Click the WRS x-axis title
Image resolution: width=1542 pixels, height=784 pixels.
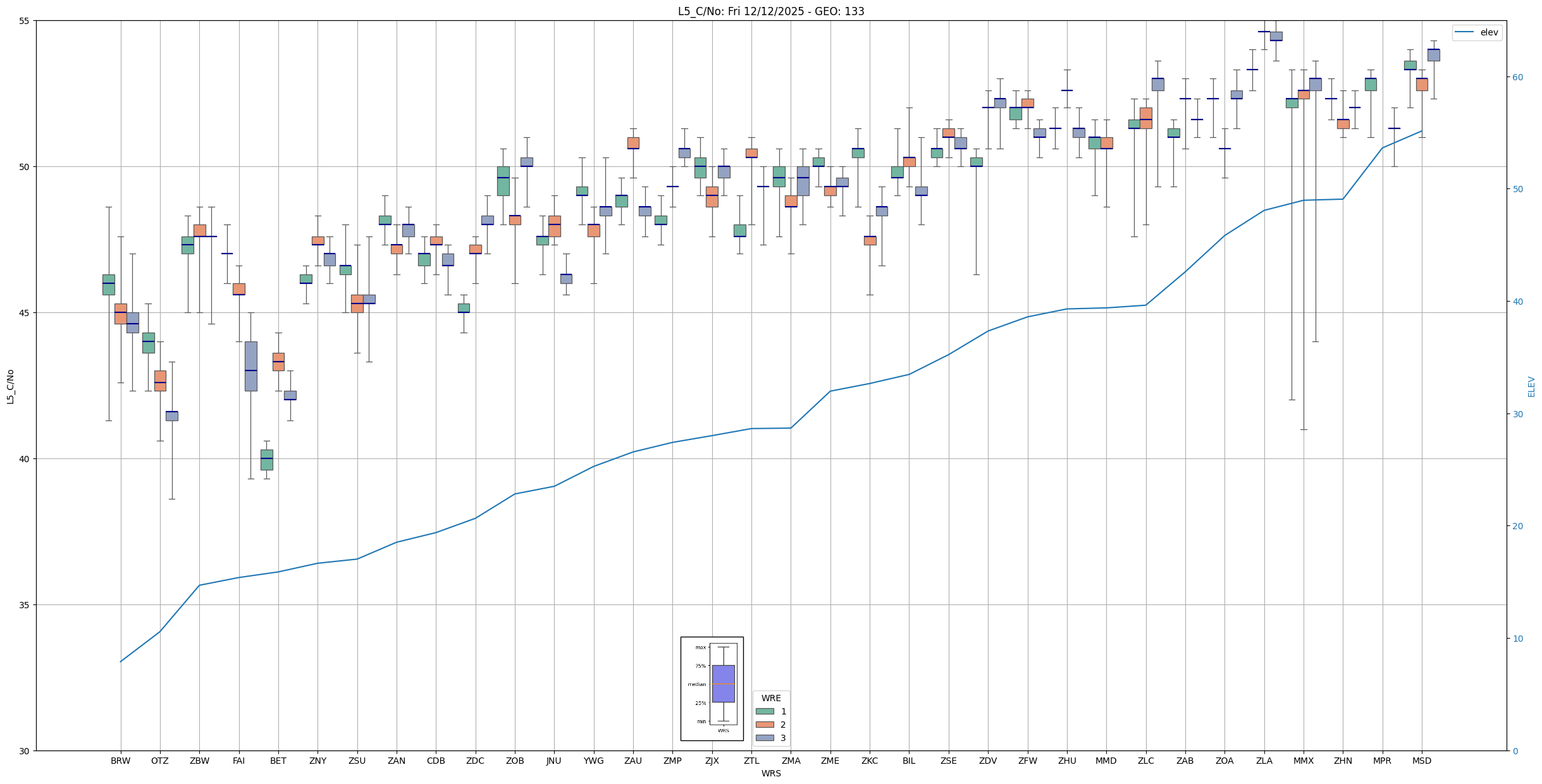coord(770,773)
